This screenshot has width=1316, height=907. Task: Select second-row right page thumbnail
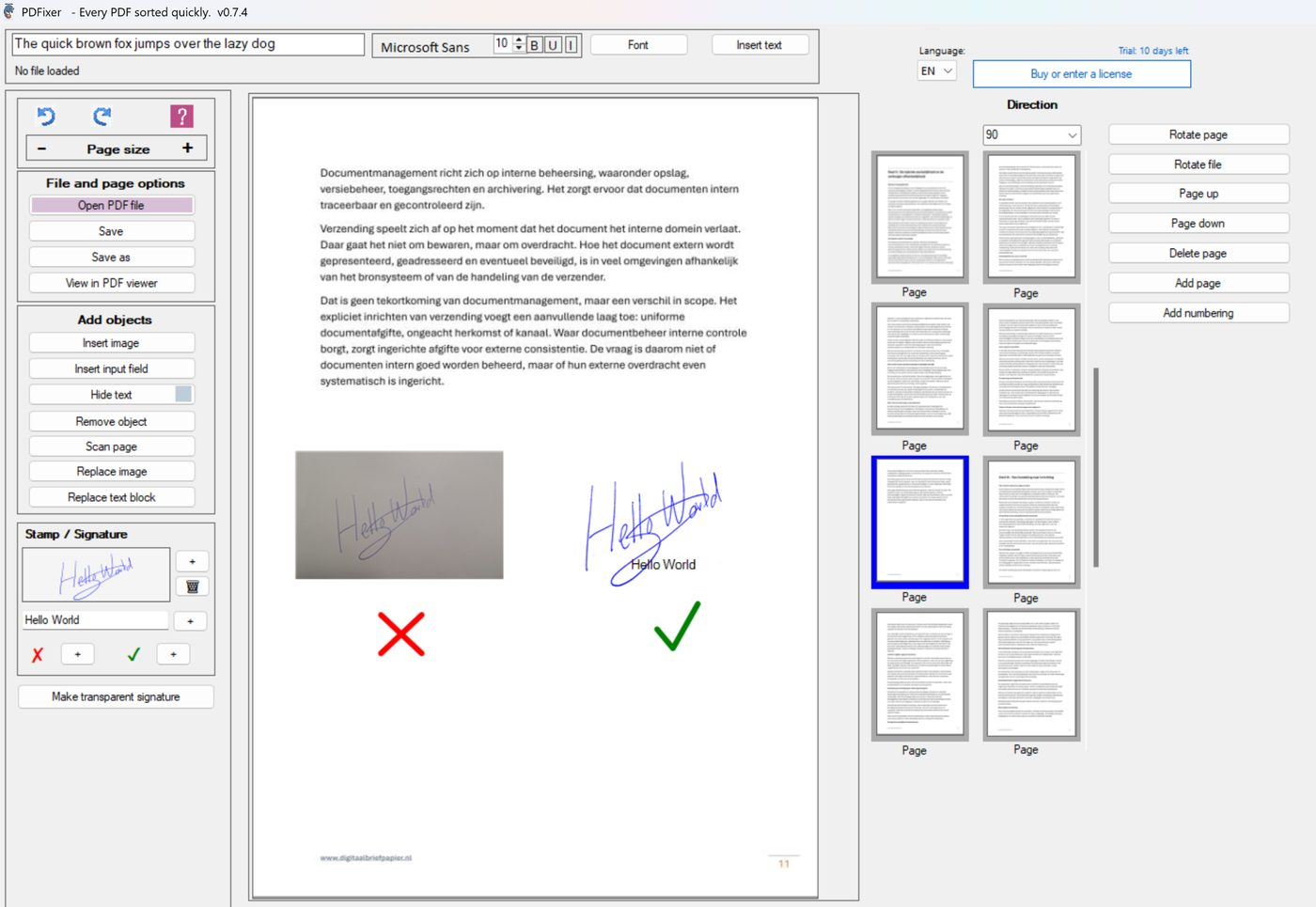coord(1031,369)
